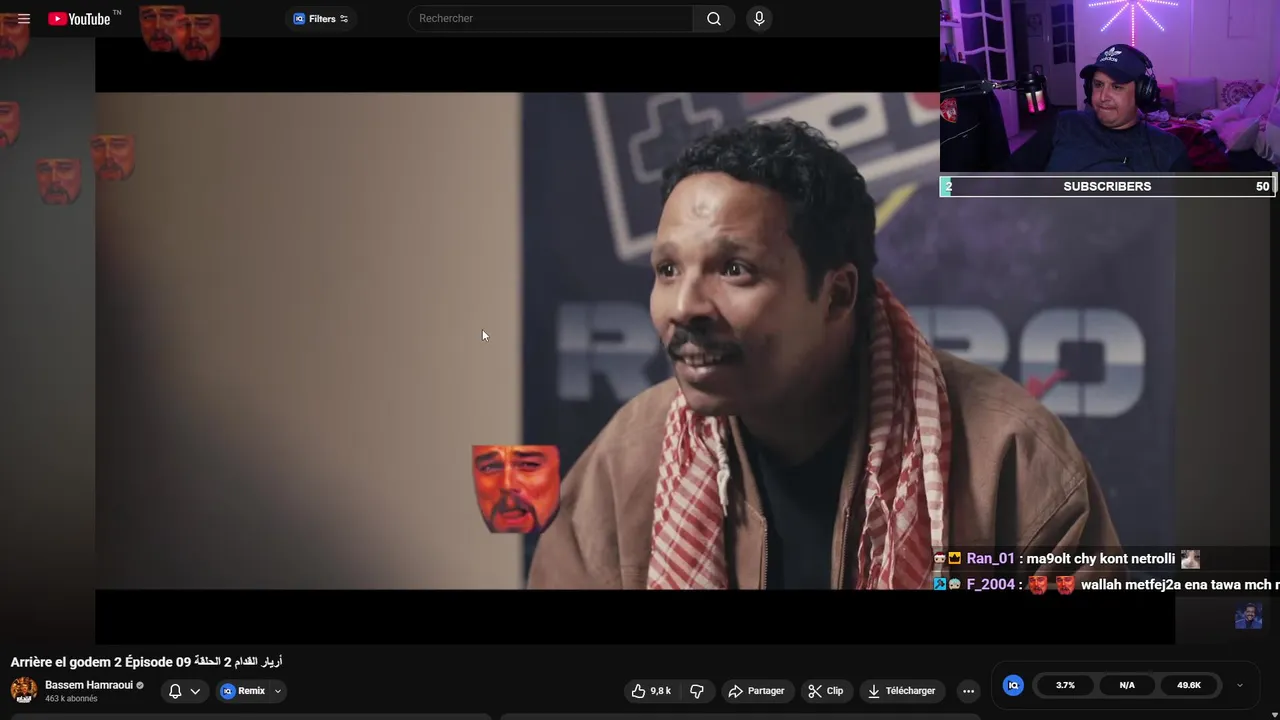
Task: Click the verified badge next to Bassem Hamraoui
Action: pos(140,685)
